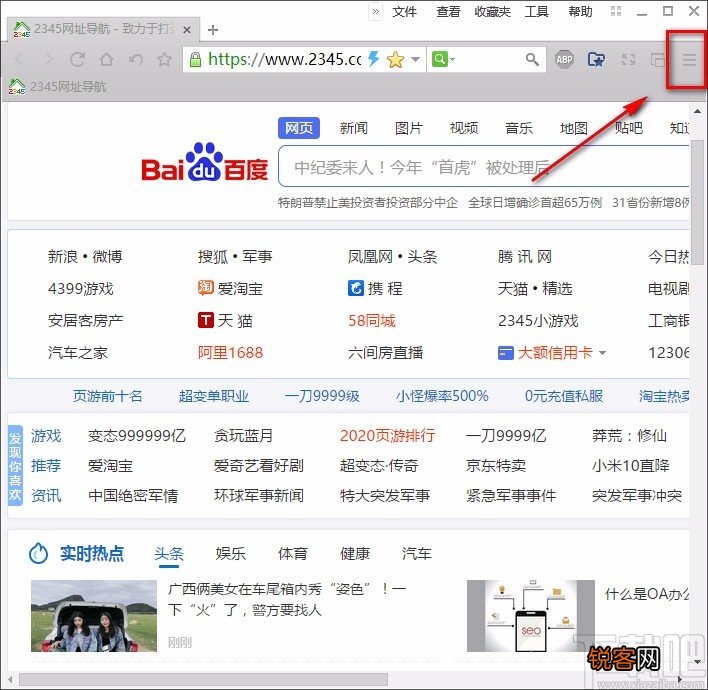The width and height of the screenshot is (708, 690).
Task: Click the URL address field
Action: pos(284,59)
